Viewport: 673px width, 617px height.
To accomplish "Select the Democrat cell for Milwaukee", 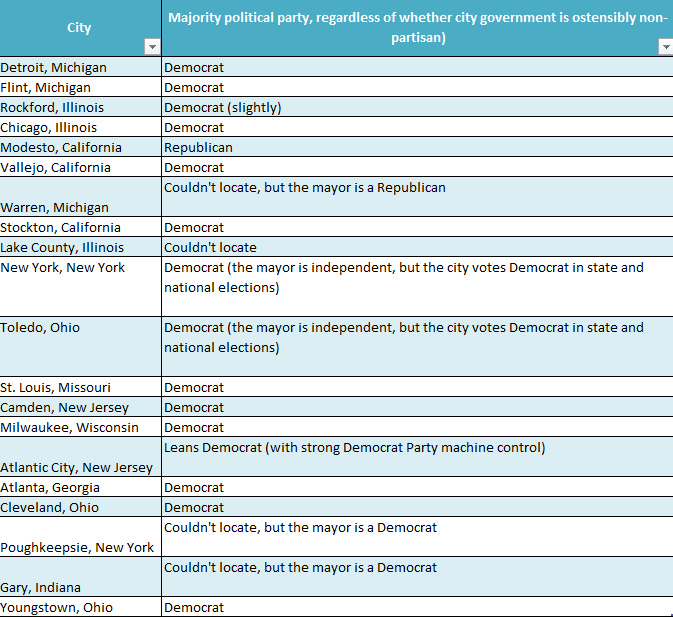I will 418,427.
